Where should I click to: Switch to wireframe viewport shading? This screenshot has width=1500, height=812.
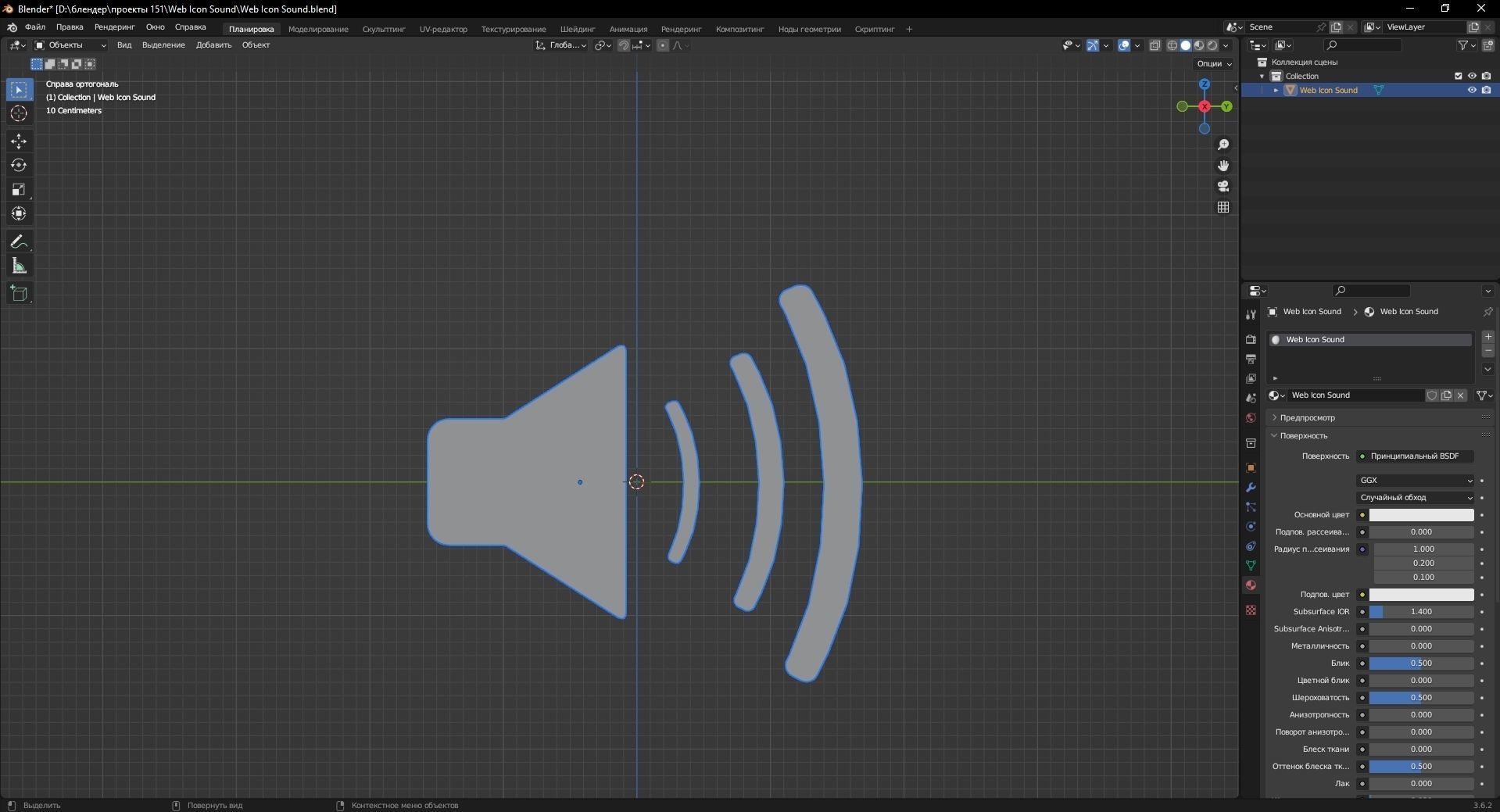(x=1172, y=45)
